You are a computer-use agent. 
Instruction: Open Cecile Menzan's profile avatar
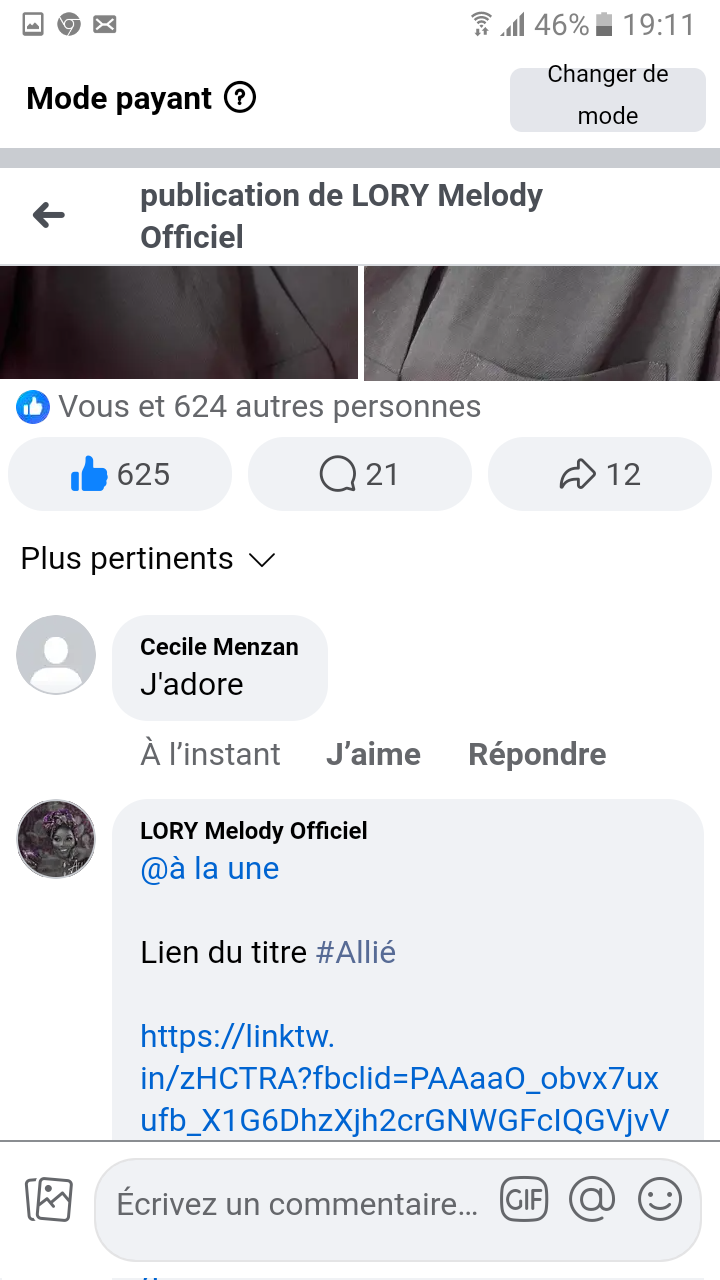[56, 655]
